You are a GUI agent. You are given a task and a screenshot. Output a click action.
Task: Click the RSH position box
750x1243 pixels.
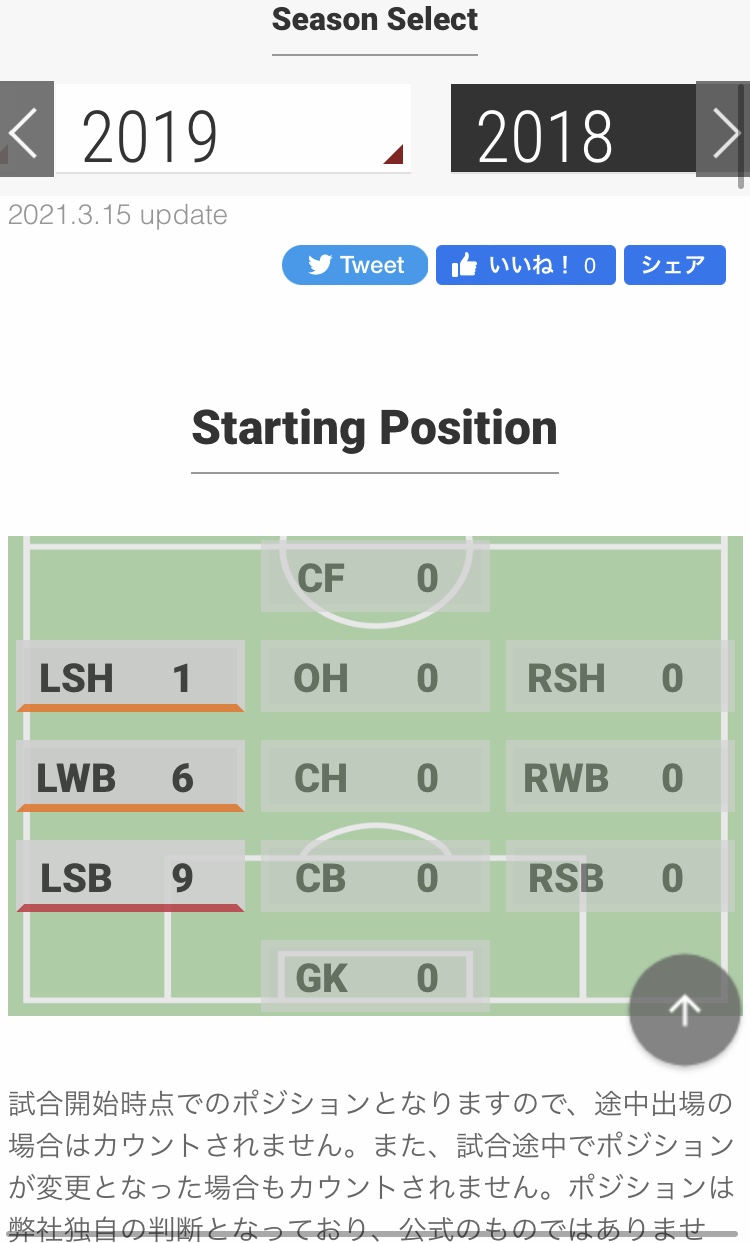pyautogui.click(x=619, y=678)
